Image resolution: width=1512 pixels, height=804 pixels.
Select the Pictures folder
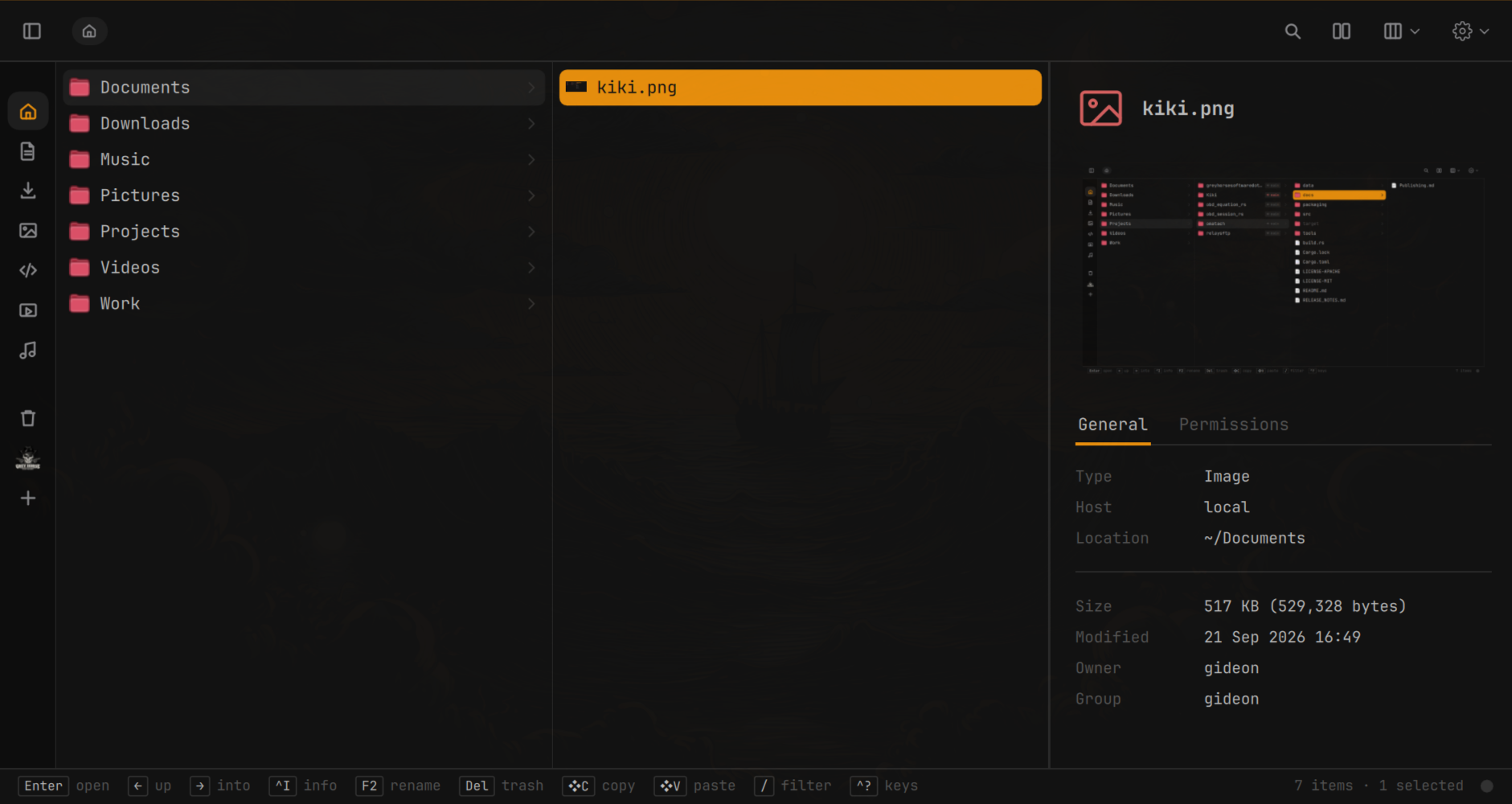pos(304,195)
